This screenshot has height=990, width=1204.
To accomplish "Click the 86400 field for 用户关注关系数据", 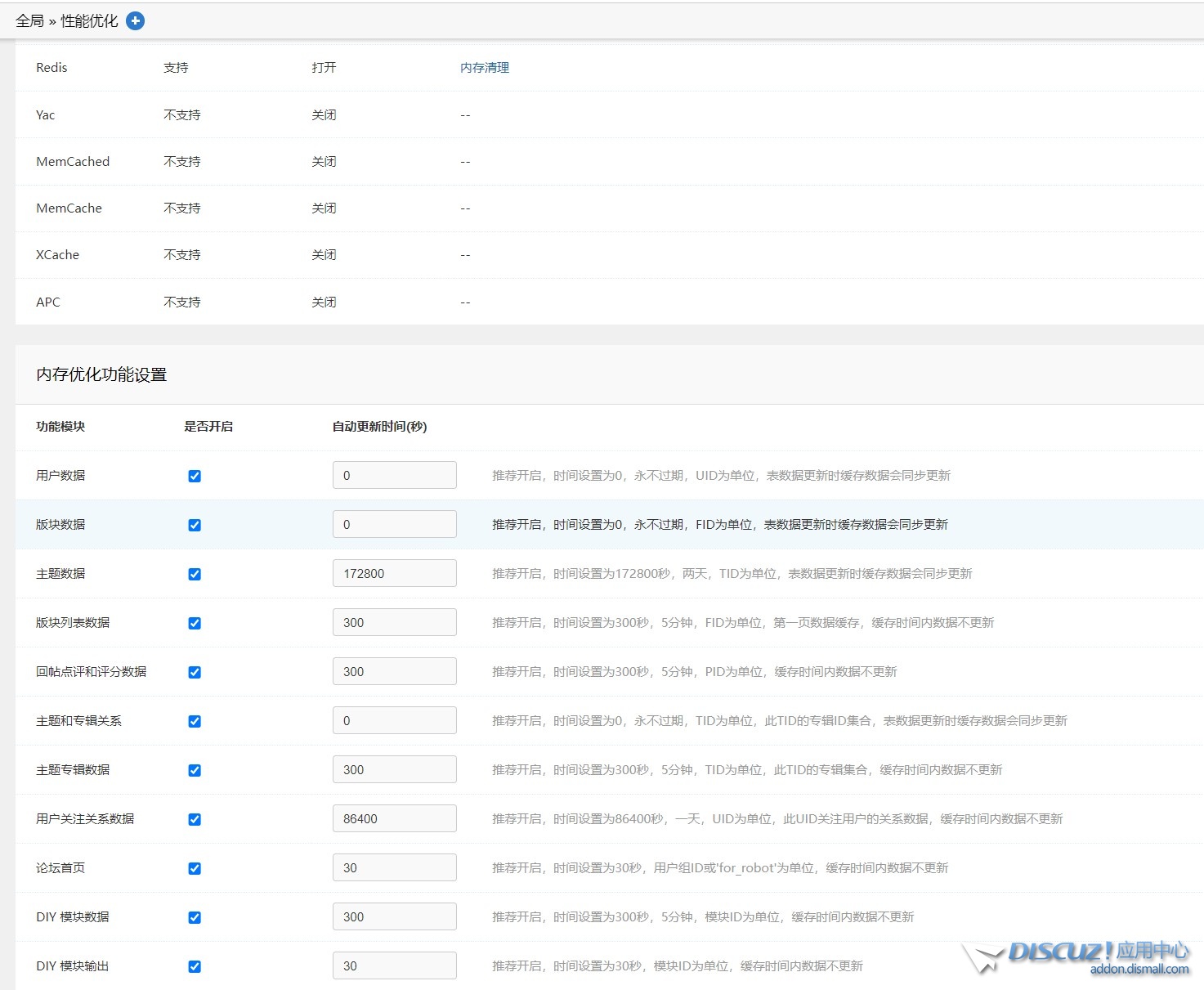I will [395, 818].
